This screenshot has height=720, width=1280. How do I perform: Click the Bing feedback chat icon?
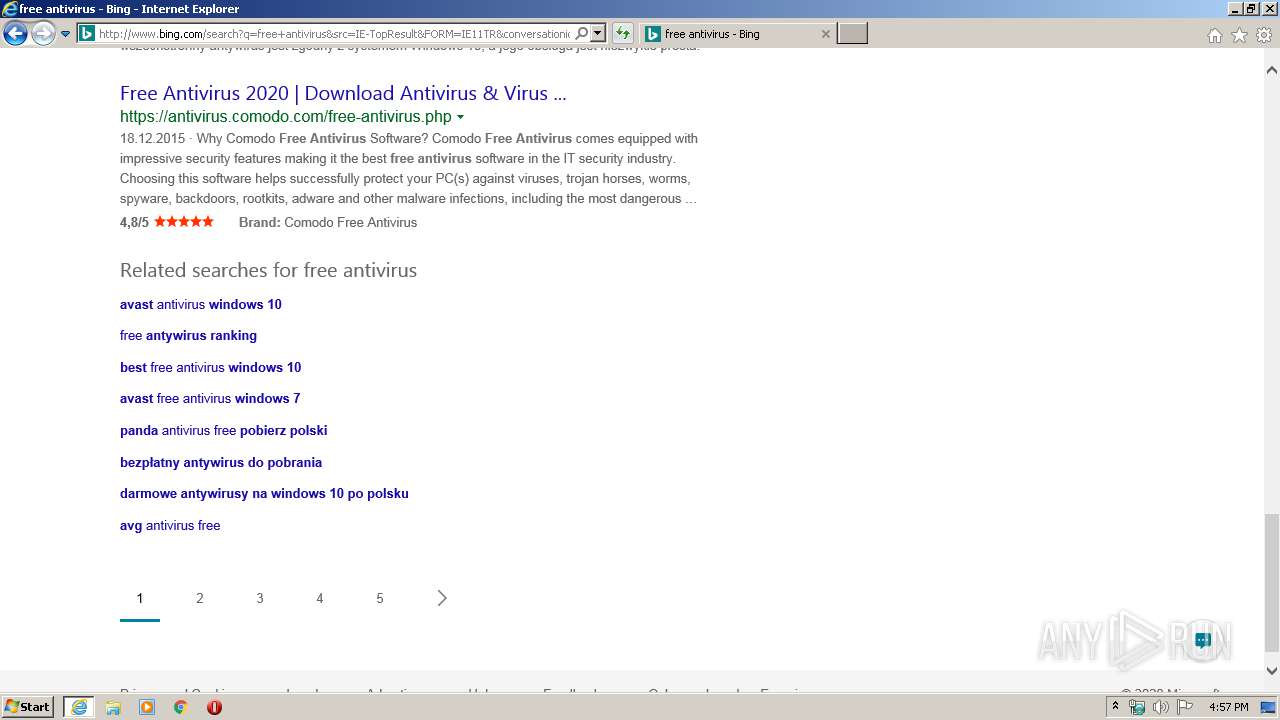click(1203, 640)
